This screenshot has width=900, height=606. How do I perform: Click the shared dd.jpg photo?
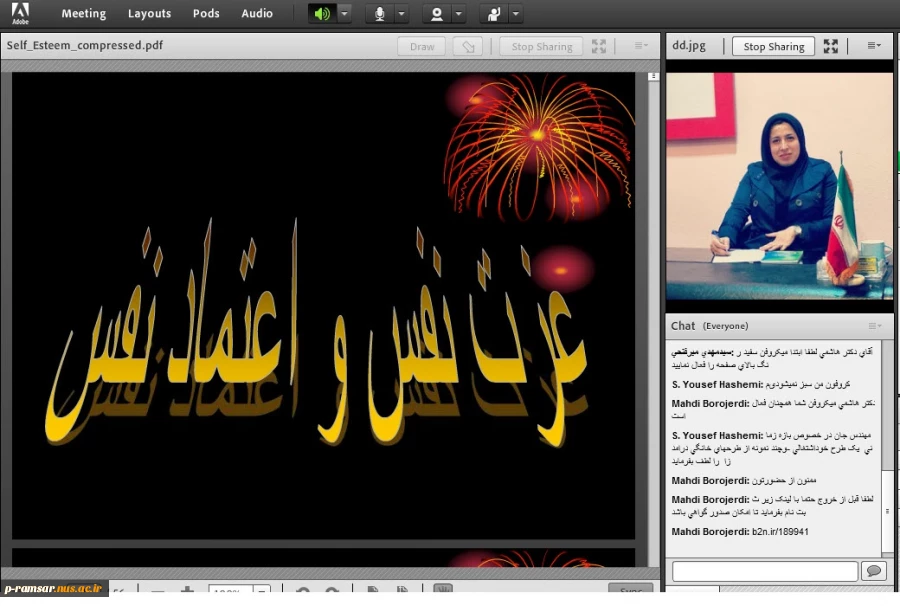coord(779,185)
